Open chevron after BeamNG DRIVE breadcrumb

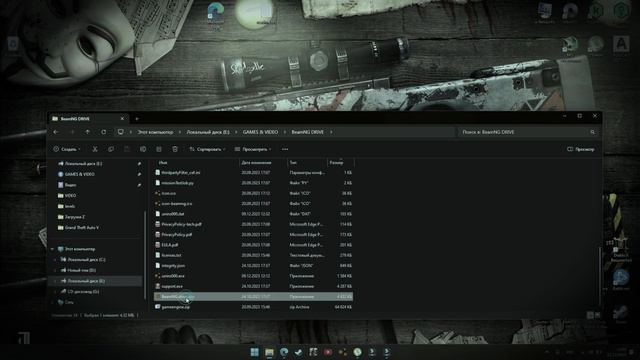[x=331, y=132]
